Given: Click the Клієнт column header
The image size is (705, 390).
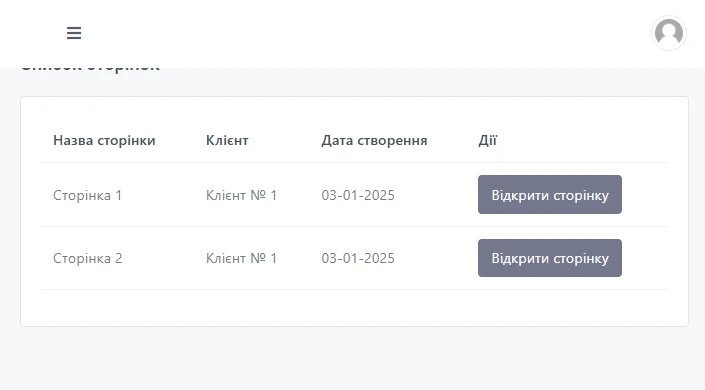Looking at the screenshot, I should pos(227,140).
